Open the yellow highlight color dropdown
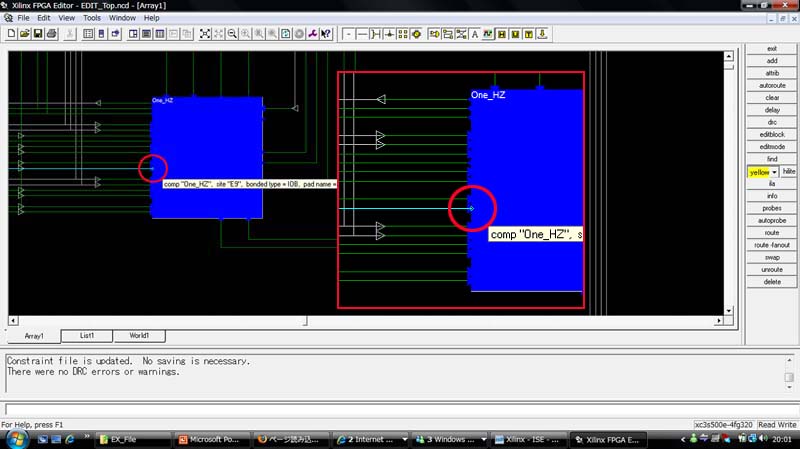 [774, 172]
